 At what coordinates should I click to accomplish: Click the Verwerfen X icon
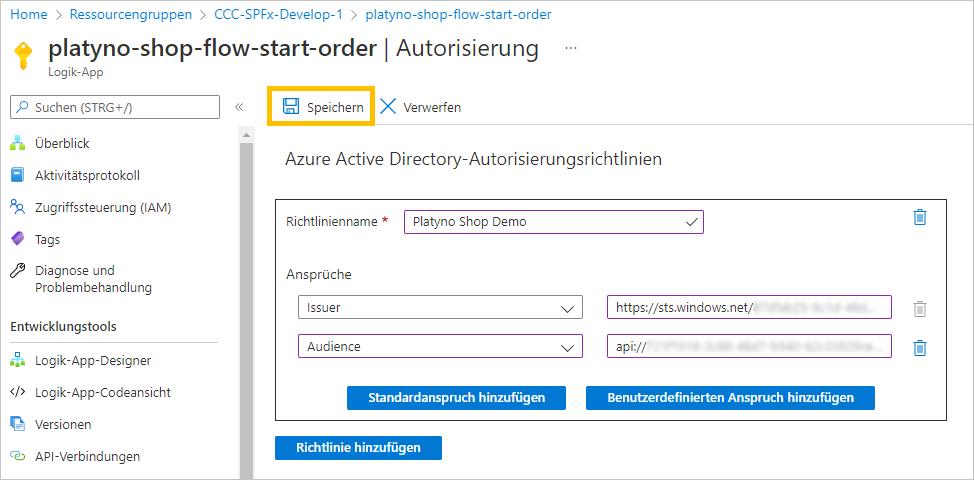pyautogui.click(x=388, y=107)
